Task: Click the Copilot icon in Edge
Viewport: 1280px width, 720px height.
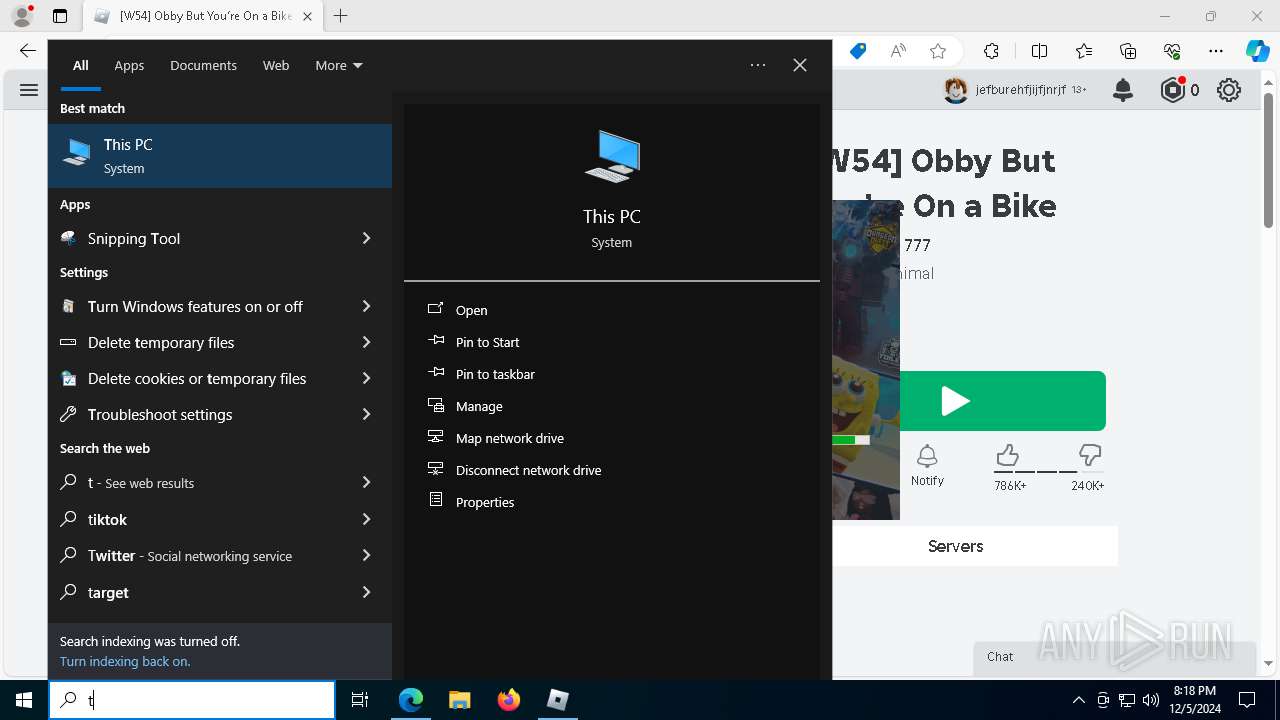Action: click(1257, 51)
